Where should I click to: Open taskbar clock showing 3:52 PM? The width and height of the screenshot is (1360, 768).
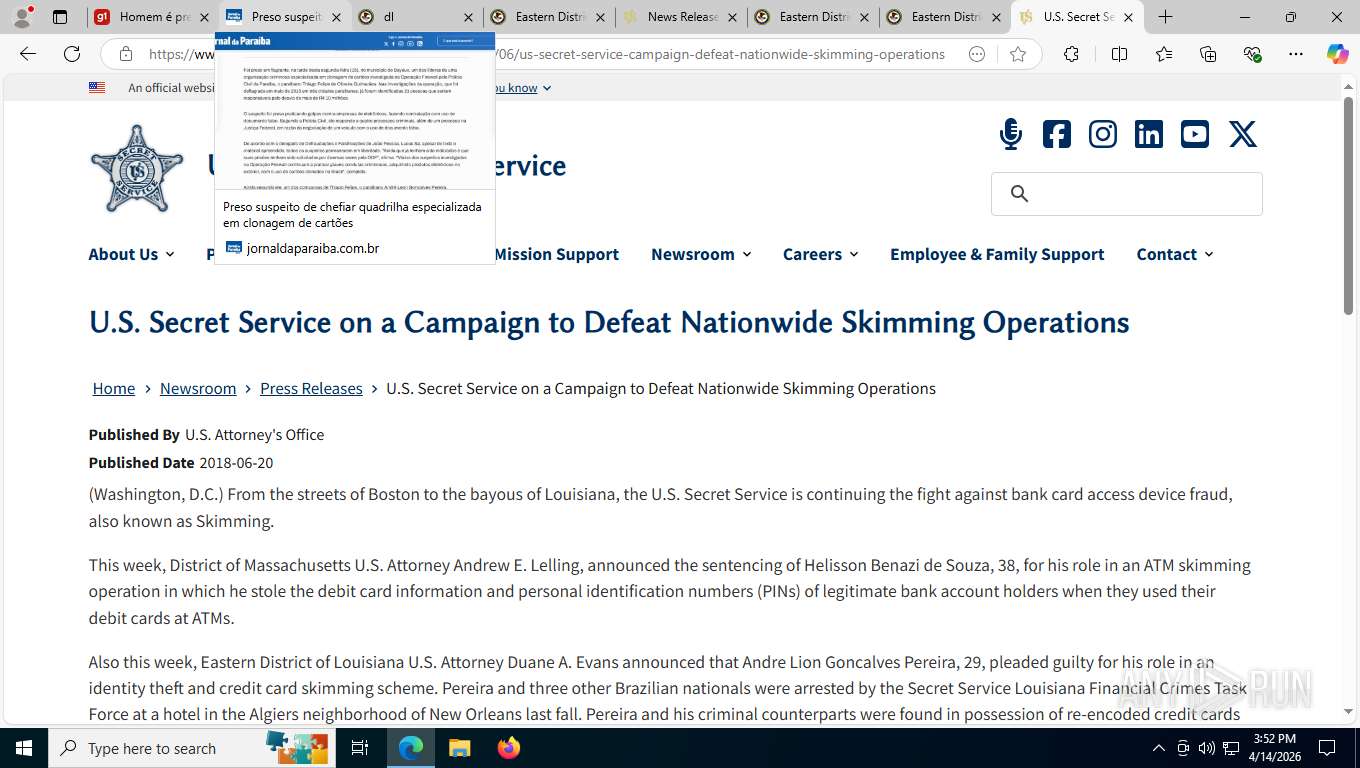click(1275, 748)
